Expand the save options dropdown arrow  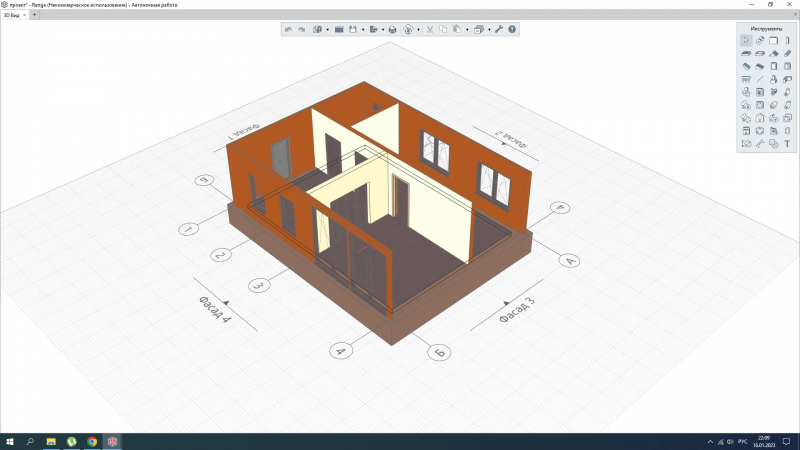[363, 30]
